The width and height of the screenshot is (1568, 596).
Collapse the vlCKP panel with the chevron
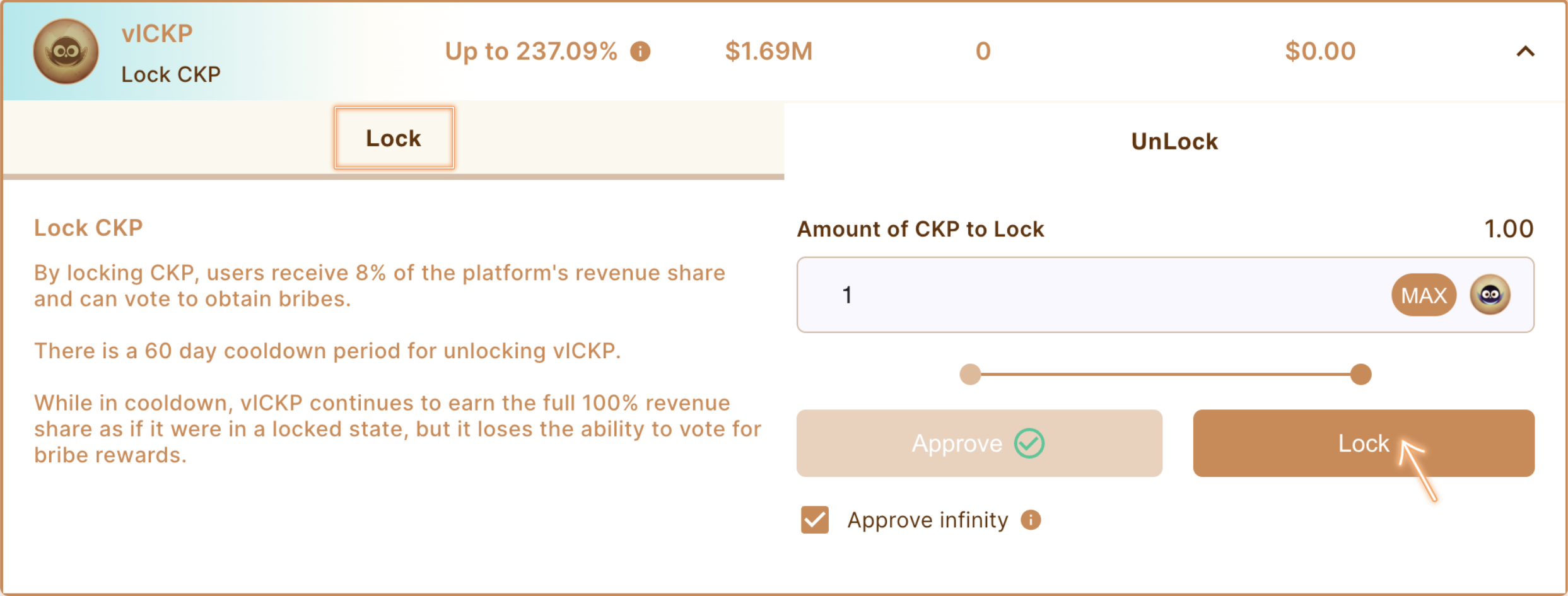coord(1525,52)
